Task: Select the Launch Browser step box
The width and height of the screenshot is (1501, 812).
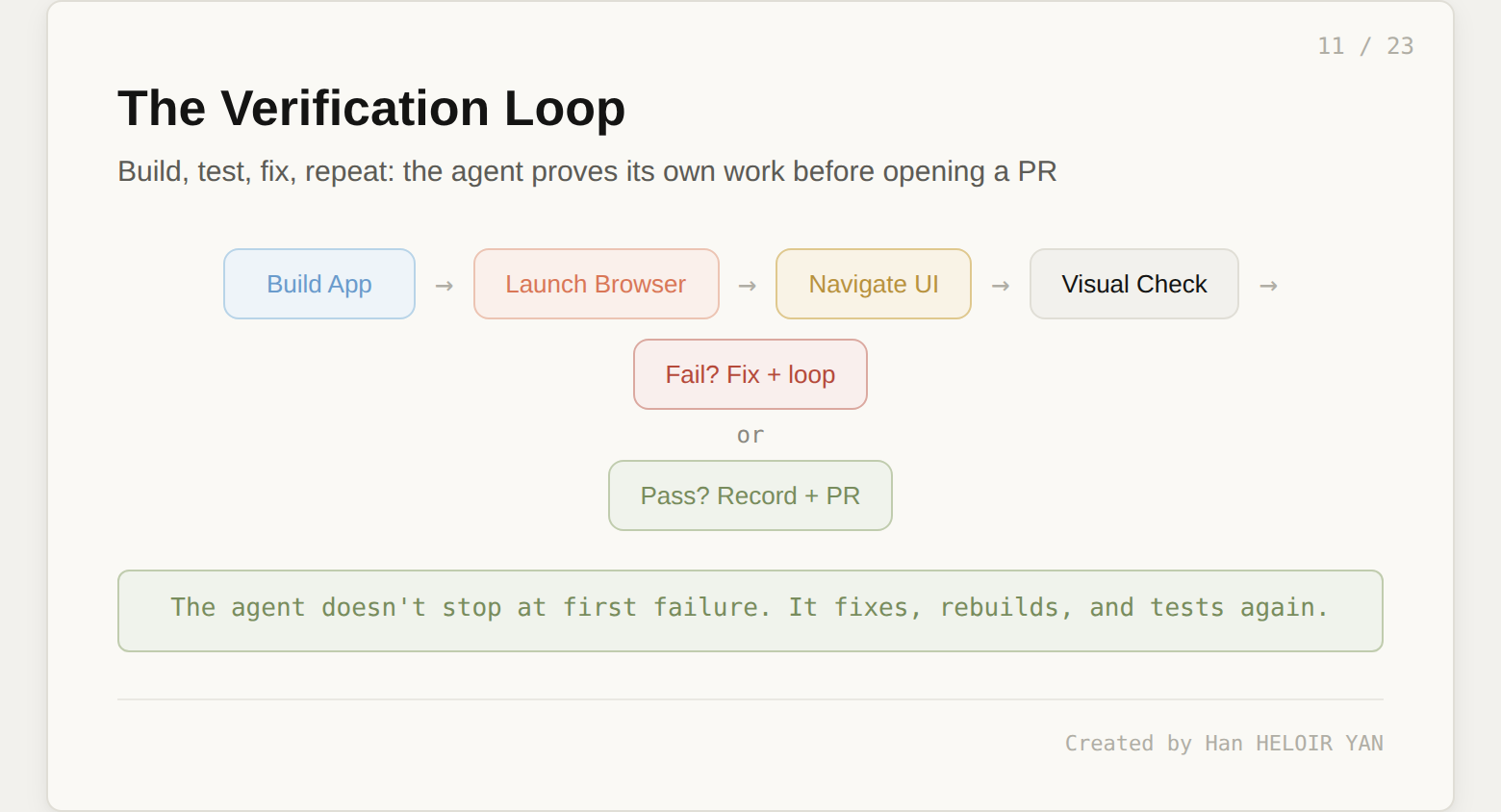Action: (596, 284)
